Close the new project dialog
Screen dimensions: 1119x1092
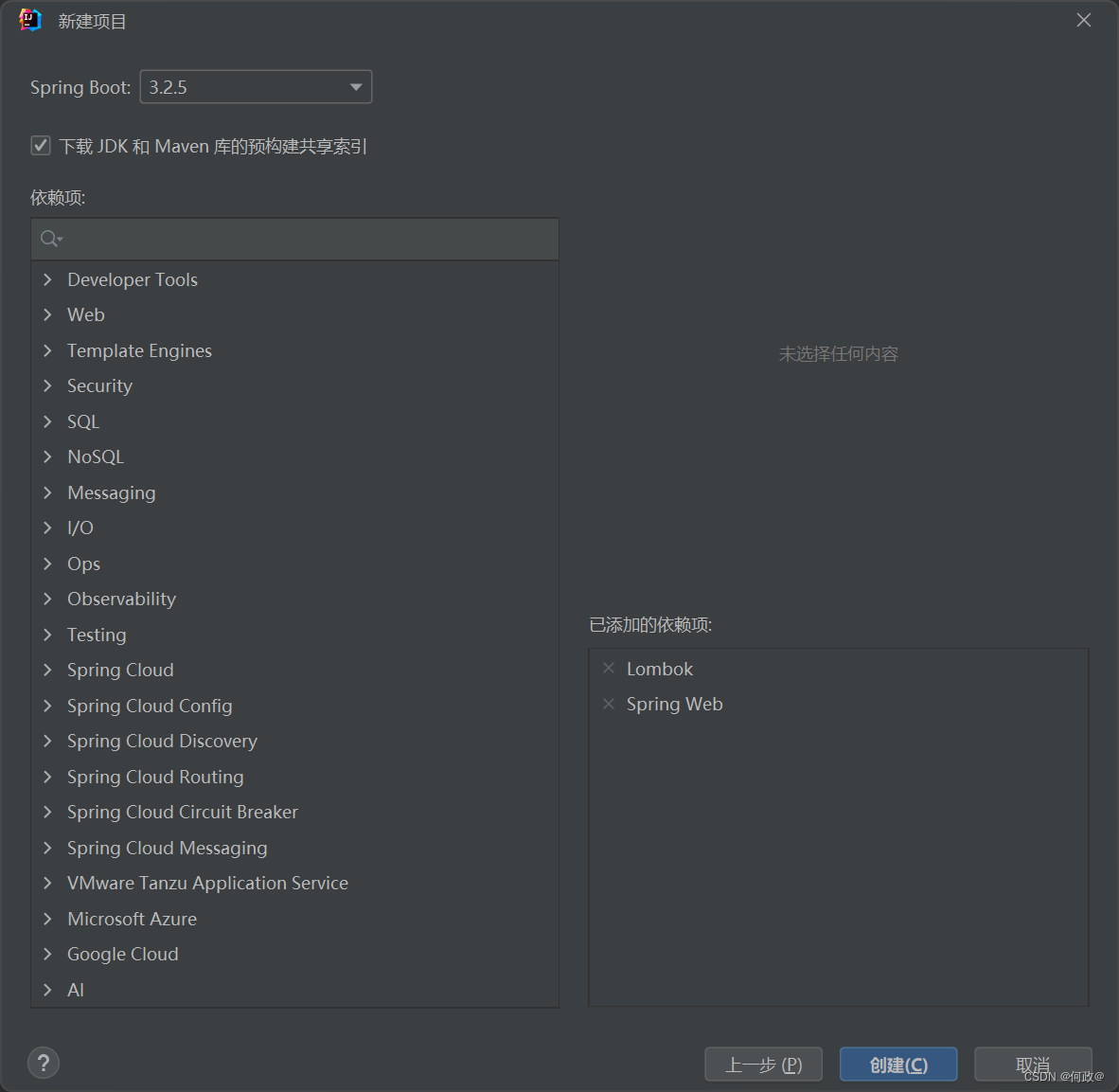click(1083, 20)
